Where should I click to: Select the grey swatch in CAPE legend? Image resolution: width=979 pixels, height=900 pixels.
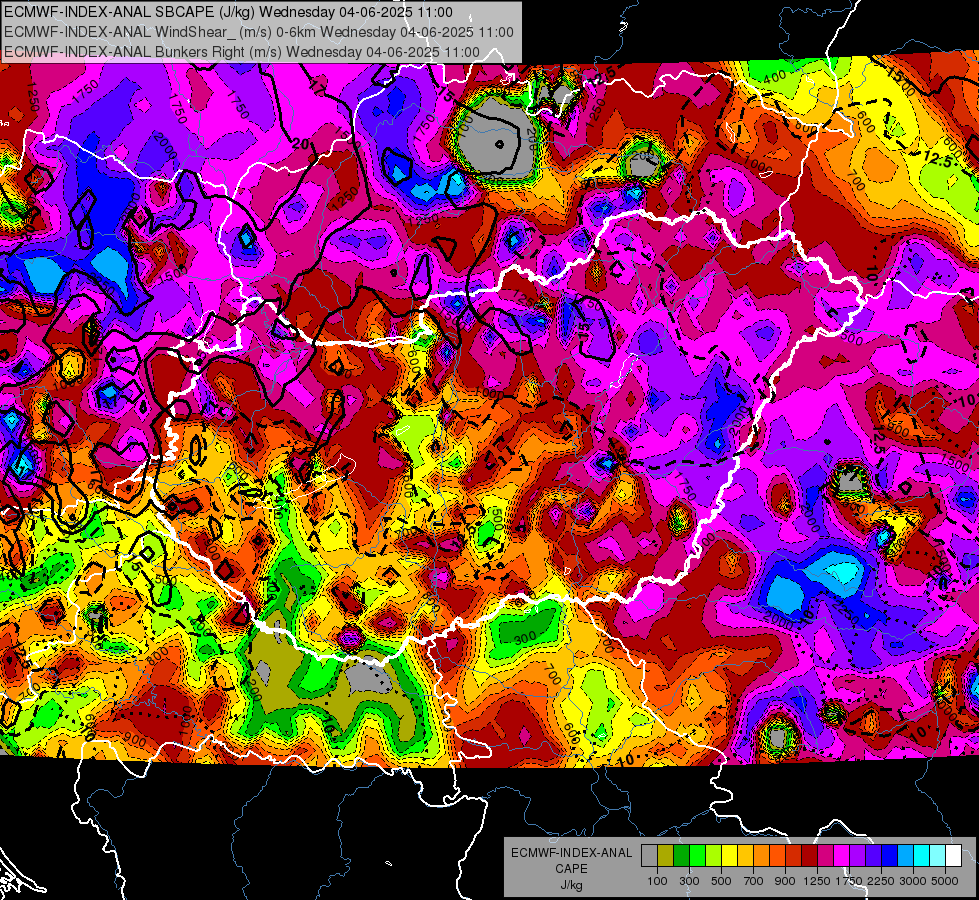649,855
